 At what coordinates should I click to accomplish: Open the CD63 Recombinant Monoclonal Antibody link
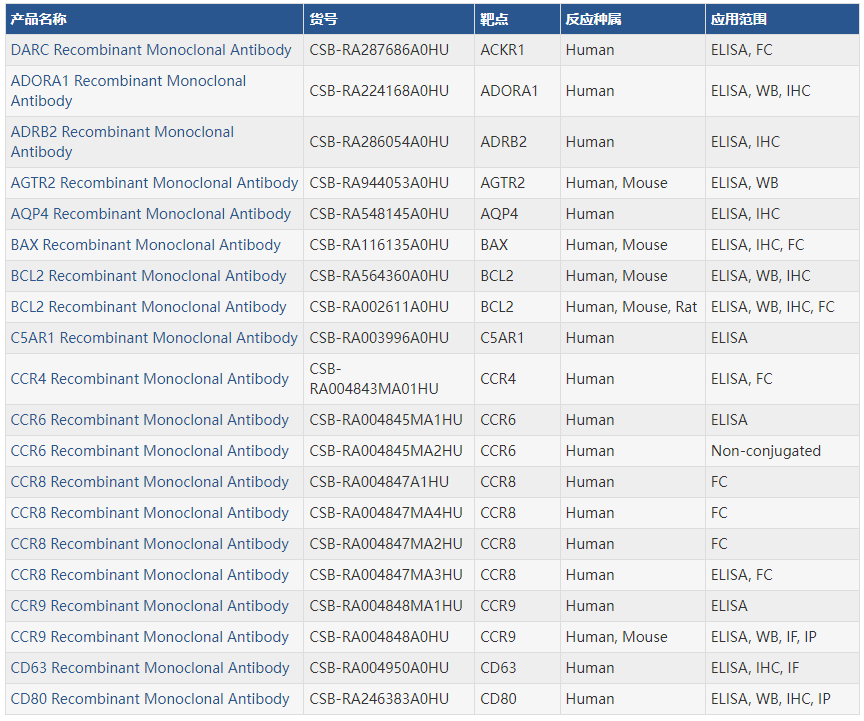(x=150, y=668)
